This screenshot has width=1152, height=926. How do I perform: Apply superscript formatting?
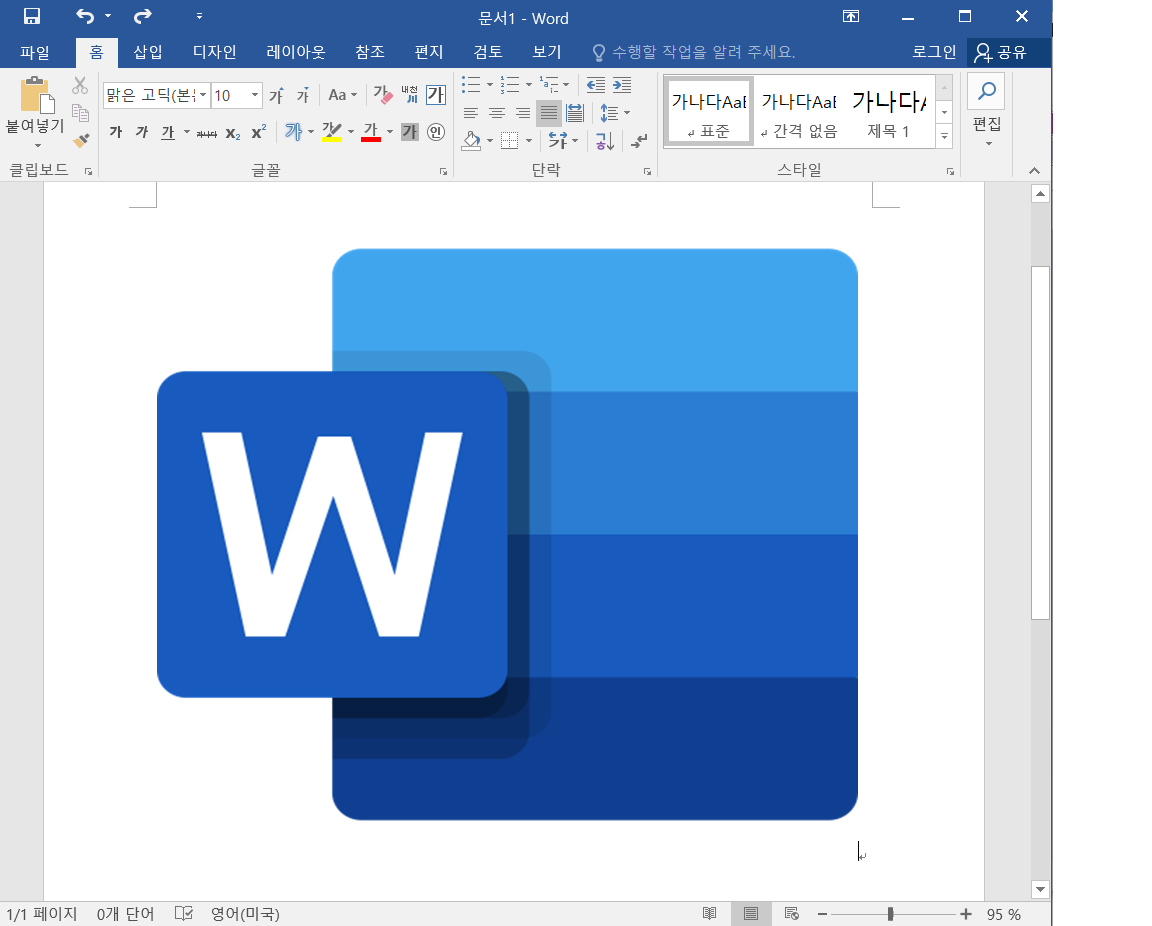pyautogui.click(x=259, y=132)
